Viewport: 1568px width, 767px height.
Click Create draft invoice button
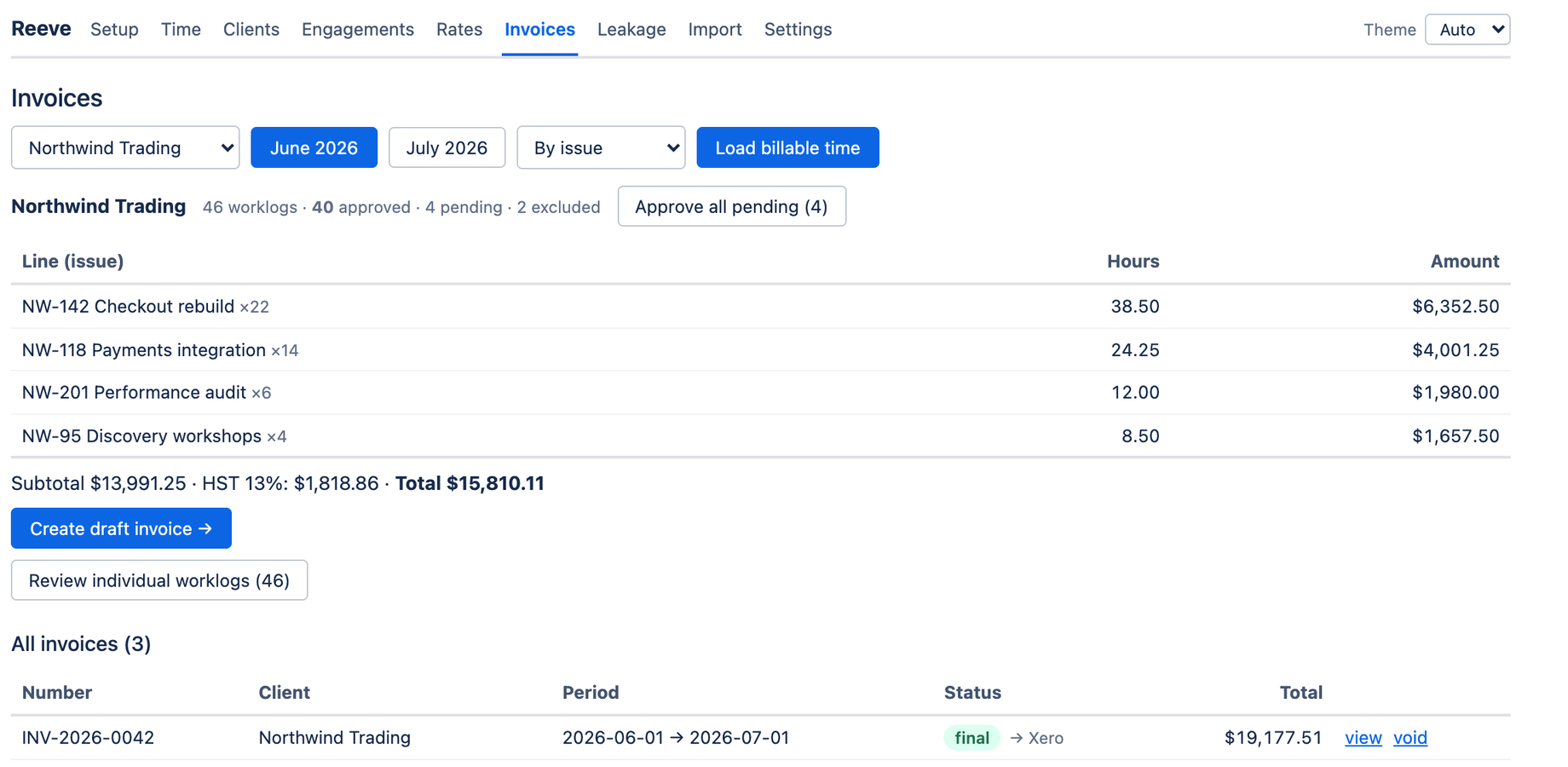point(121,528)
